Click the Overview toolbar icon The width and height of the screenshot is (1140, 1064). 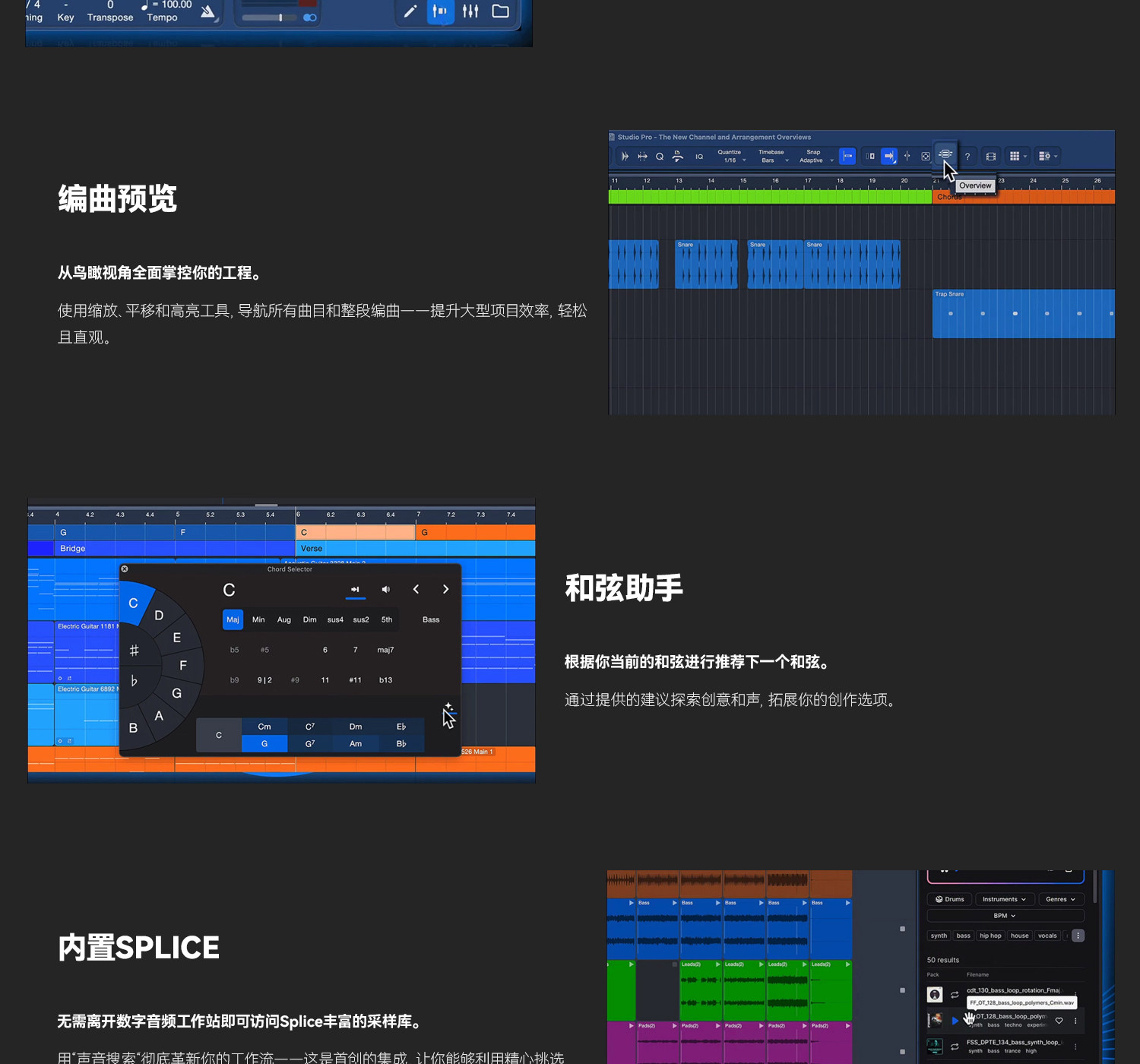point(945,154)
